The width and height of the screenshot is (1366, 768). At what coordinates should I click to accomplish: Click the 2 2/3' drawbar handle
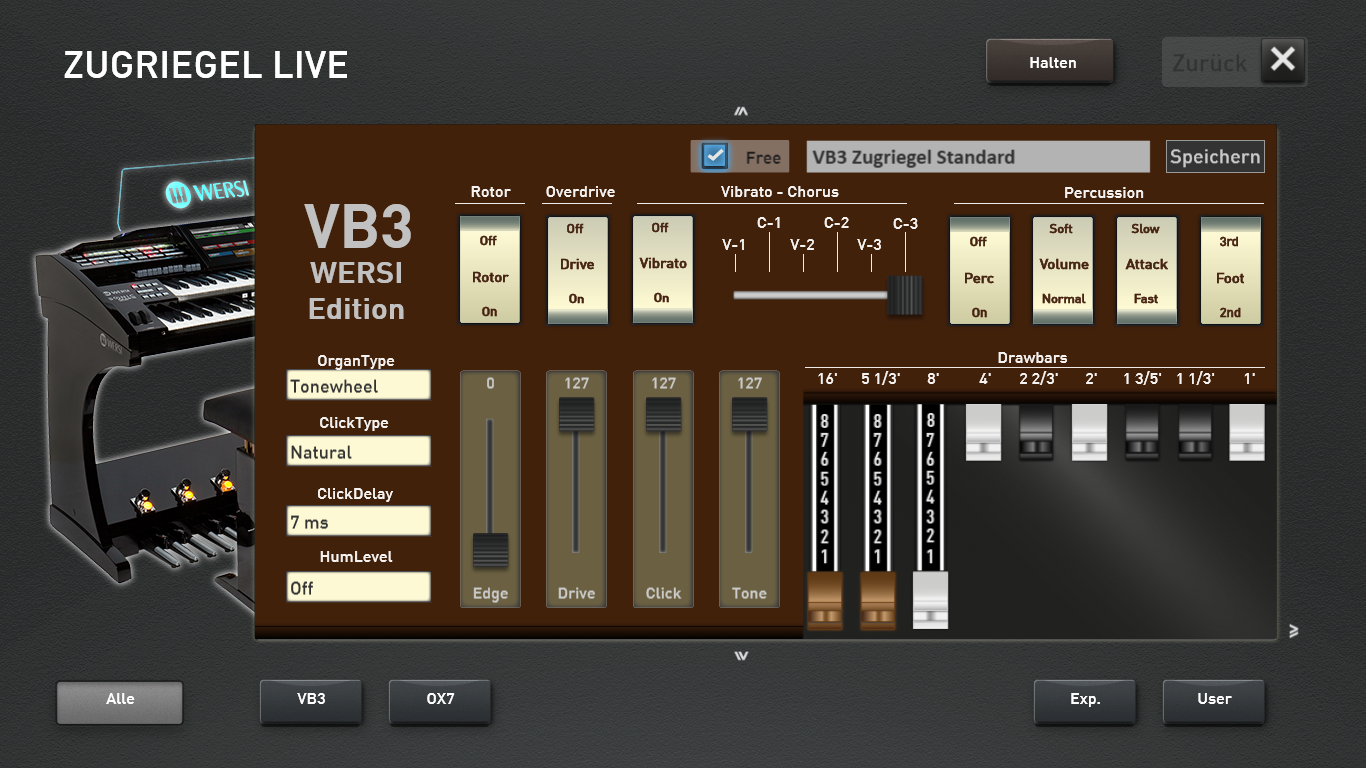pyautogui.click(x=1037, y=432)
